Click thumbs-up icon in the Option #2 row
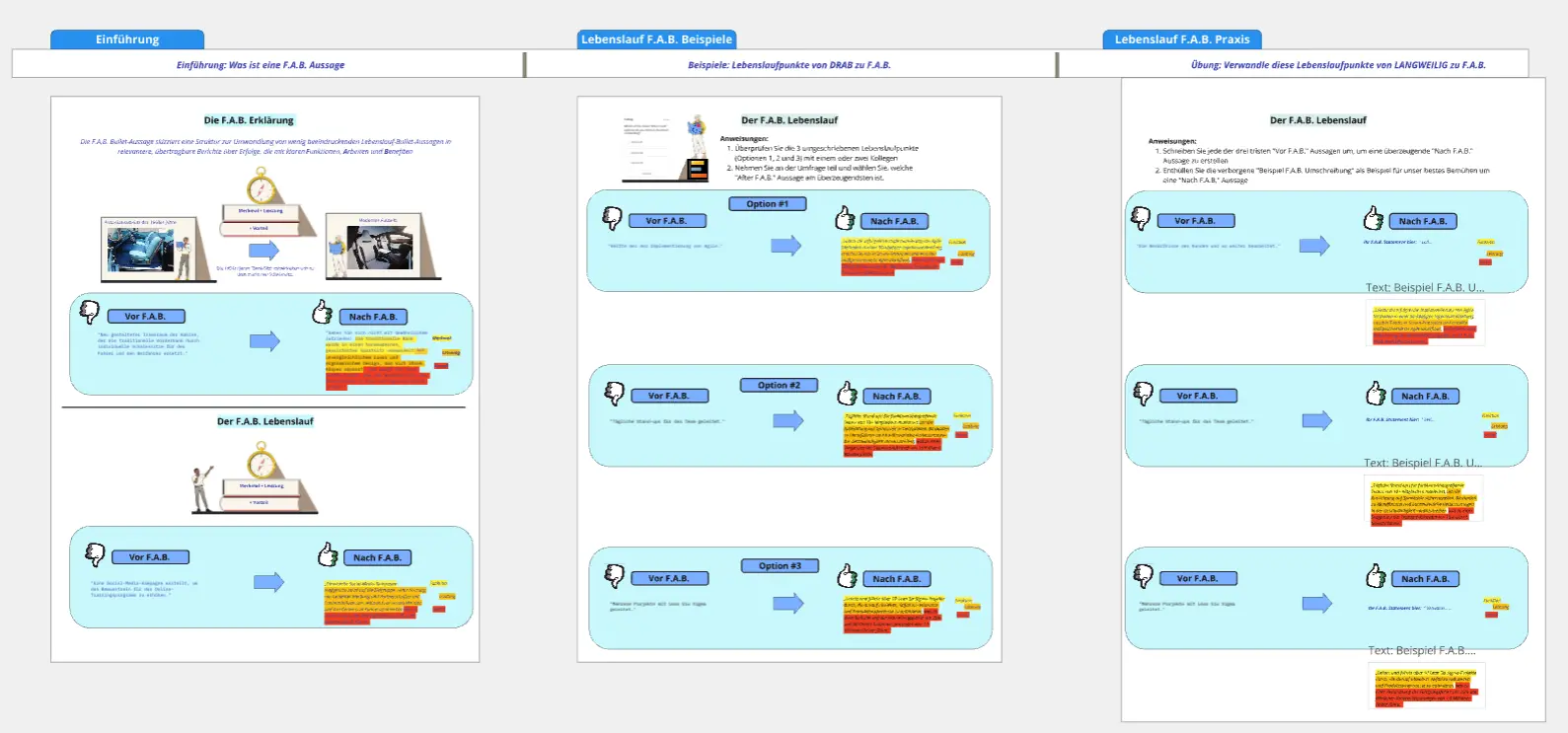Image resolution: width=1568 pixels, height=733 pixels. tap(847, 395)
